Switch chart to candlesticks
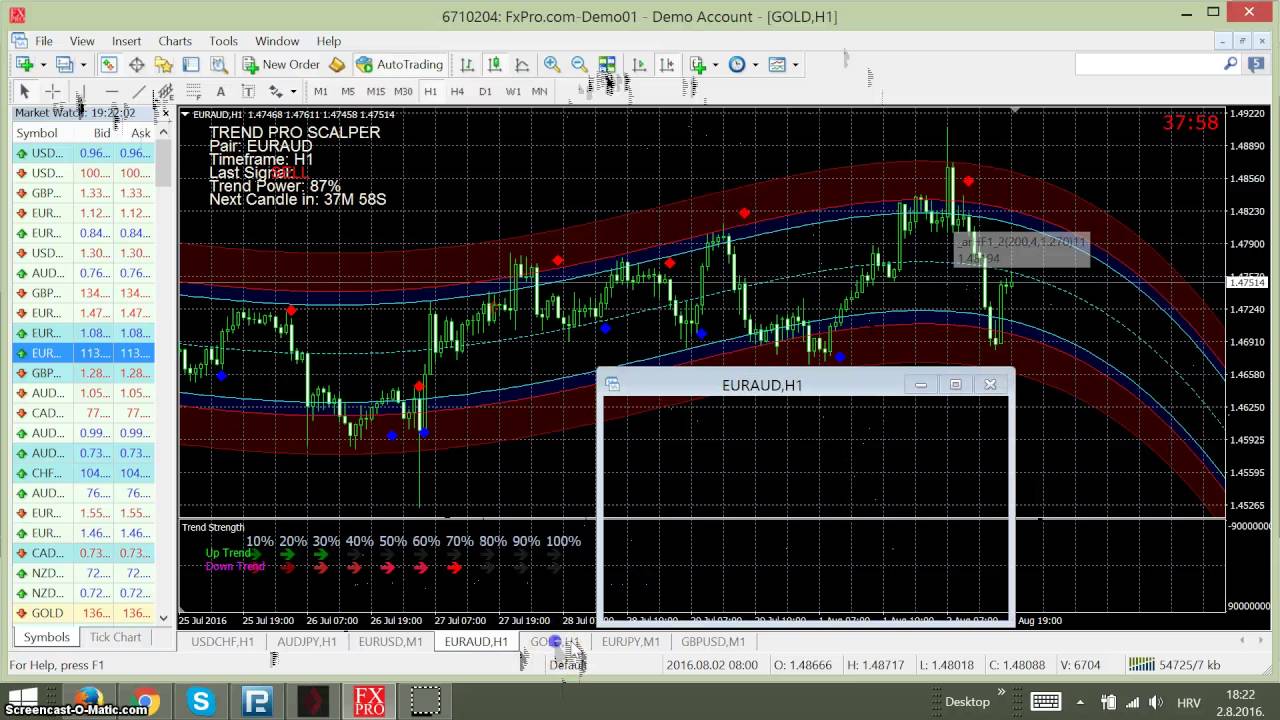 click(x=494, y=64)
